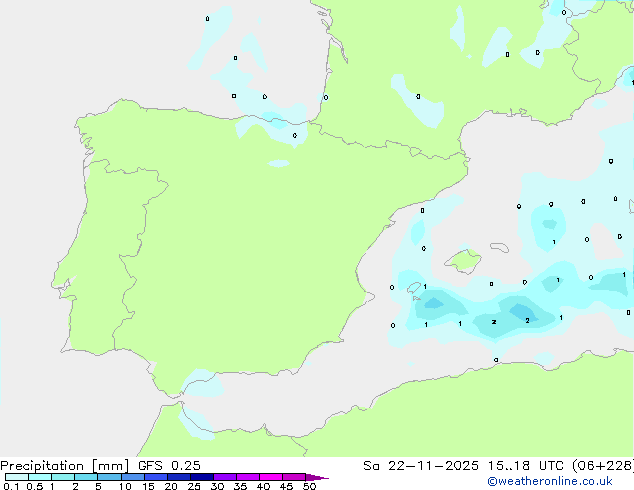Click the Ibiza island outline on map
634x490 pixels.
click(x=414, y=288)
